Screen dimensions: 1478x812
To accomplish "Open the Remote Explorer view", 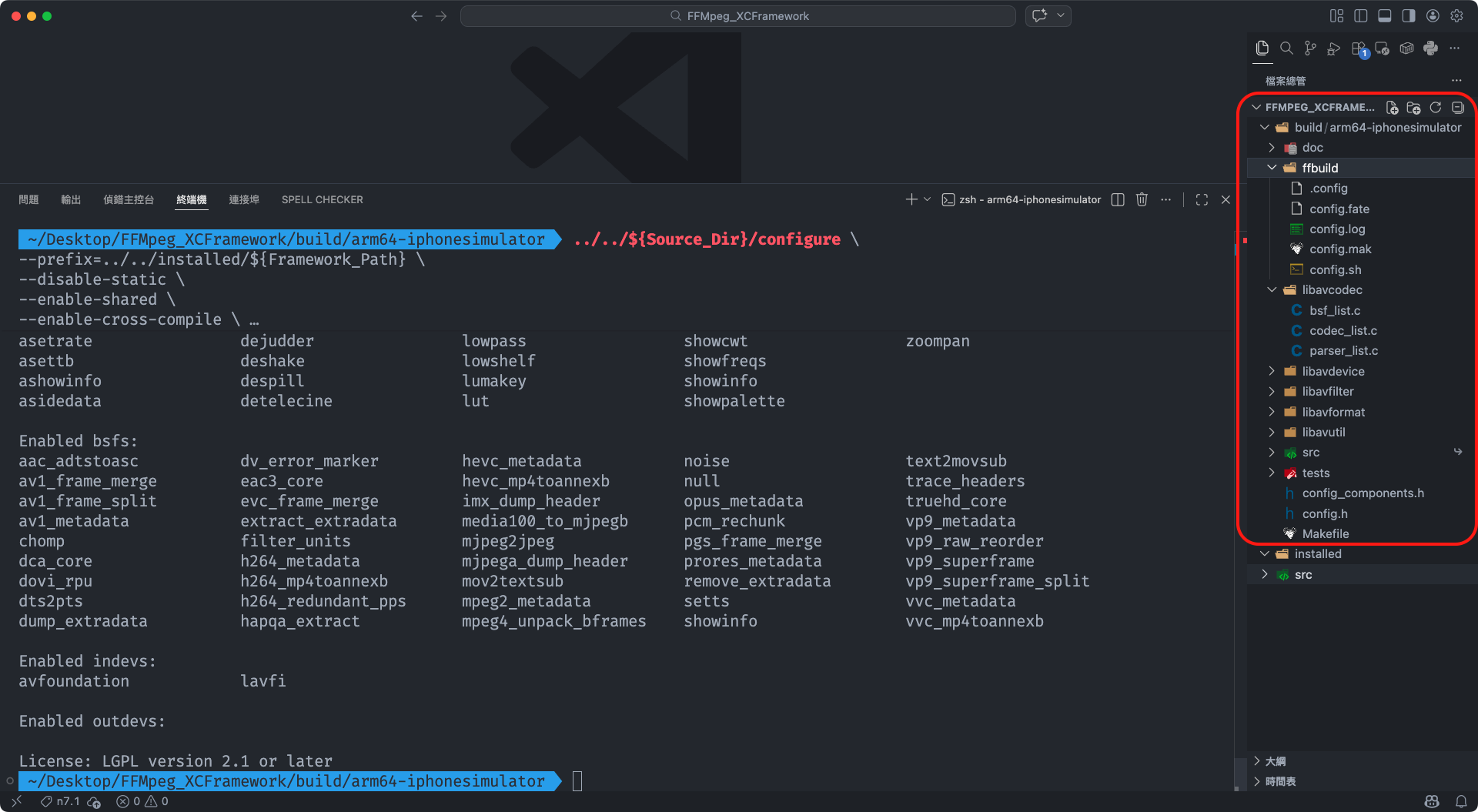I will click(x=1383, y=48).
